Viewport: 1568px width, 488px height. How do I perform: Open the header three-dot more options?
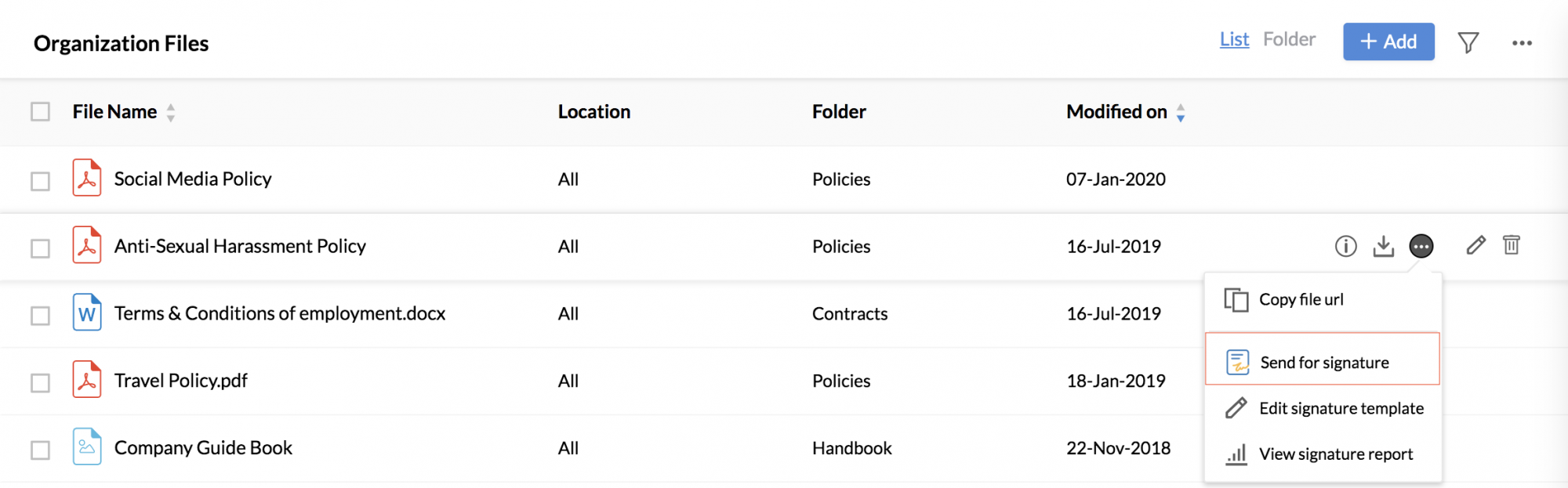click(1522, 43)
